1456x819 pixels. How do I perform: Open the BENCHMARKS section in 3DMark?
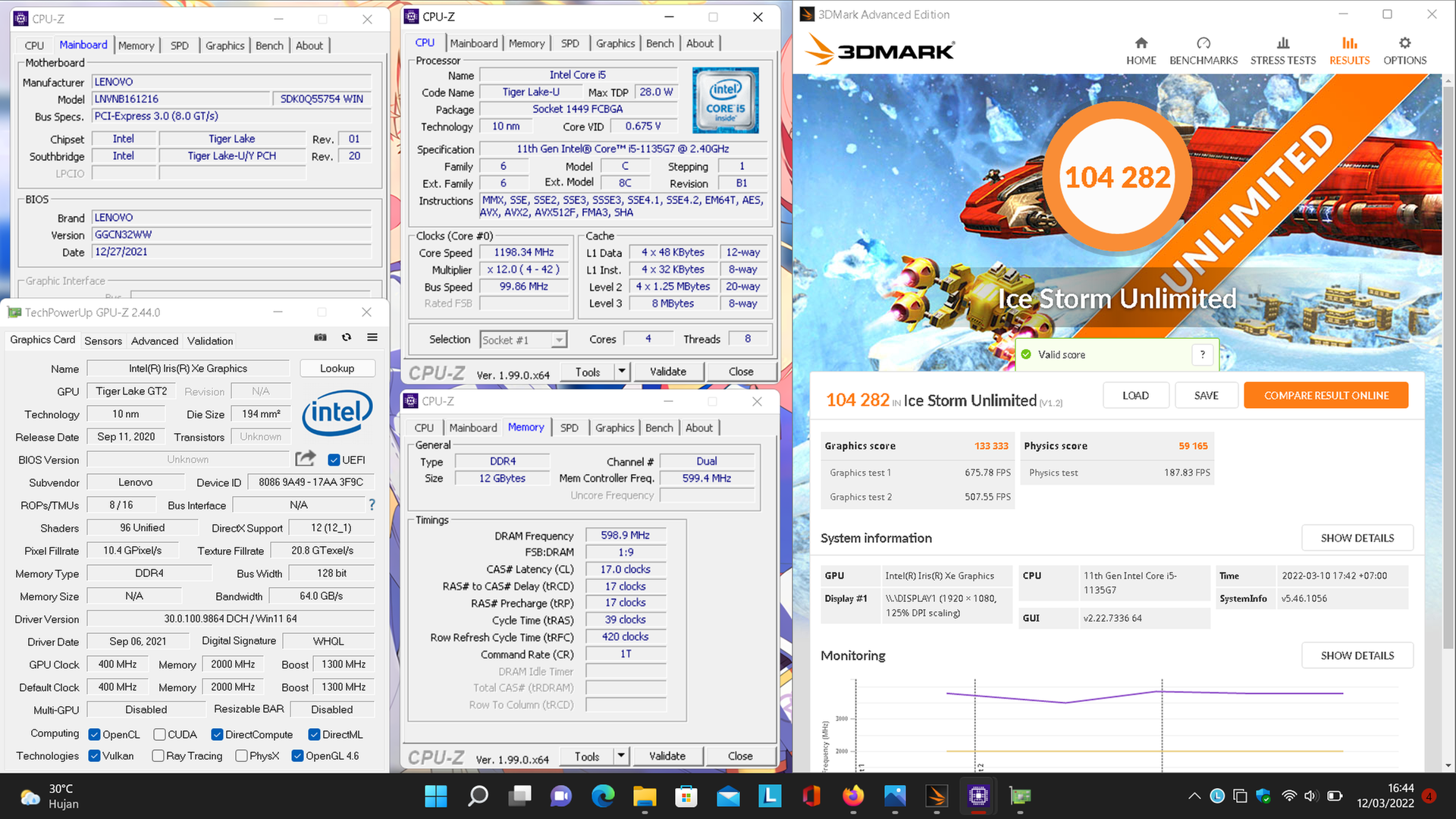(1203, 52)
